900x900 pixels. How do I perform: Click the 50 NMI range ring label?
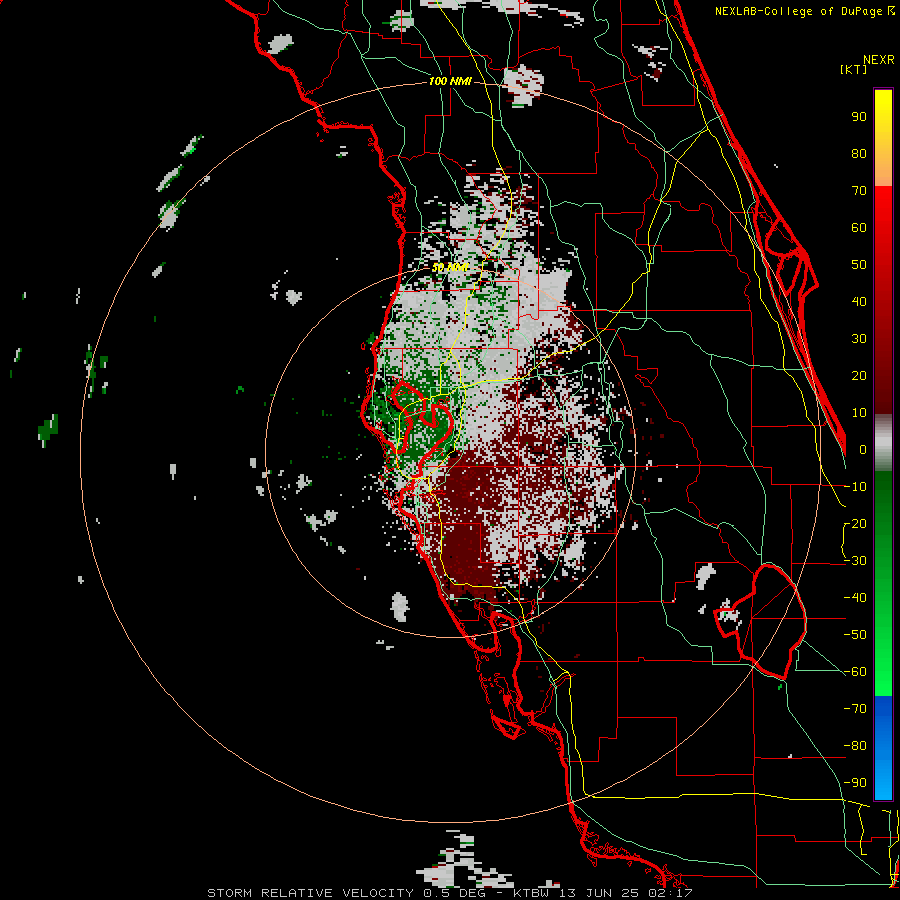pos(451,267)
